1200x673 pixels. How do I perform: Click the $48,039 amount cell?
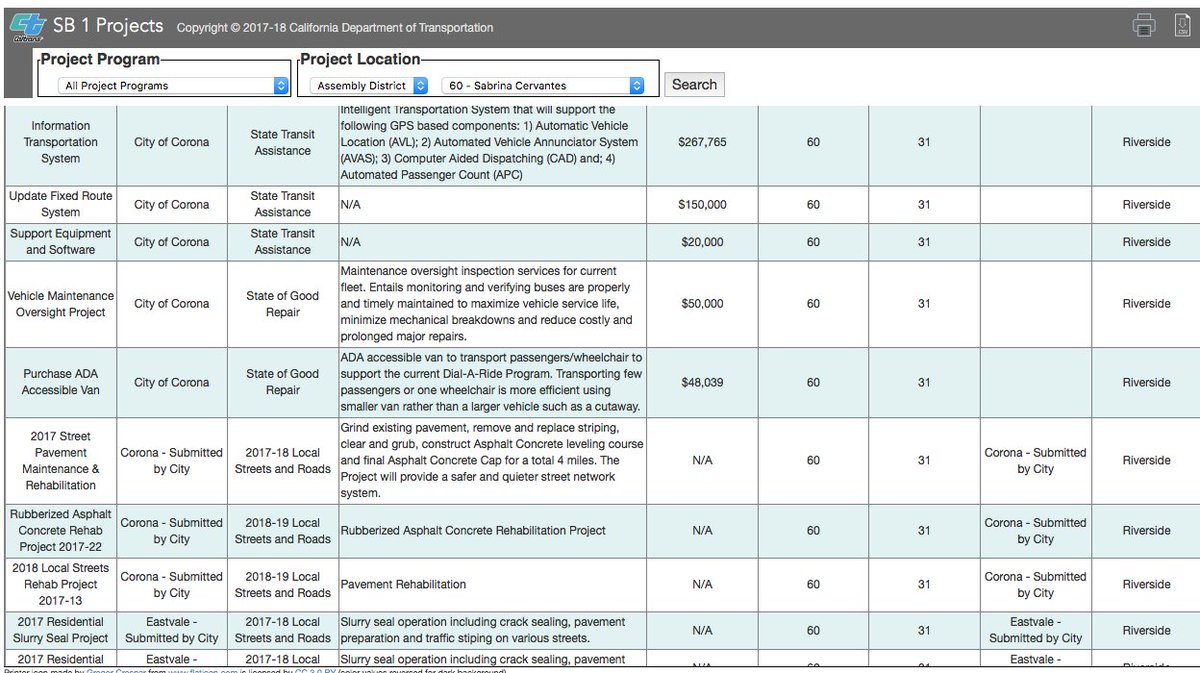pos(702,382)
